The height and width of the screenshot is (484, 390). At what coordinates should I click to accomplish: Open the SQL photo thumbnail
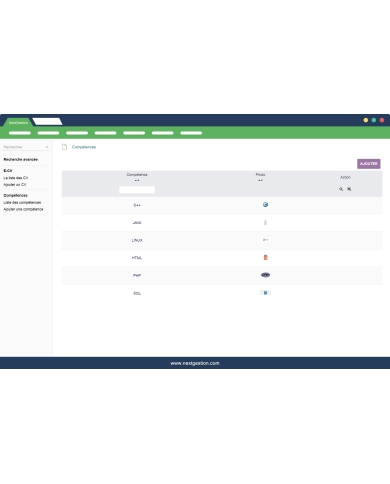tap(265, 293)
